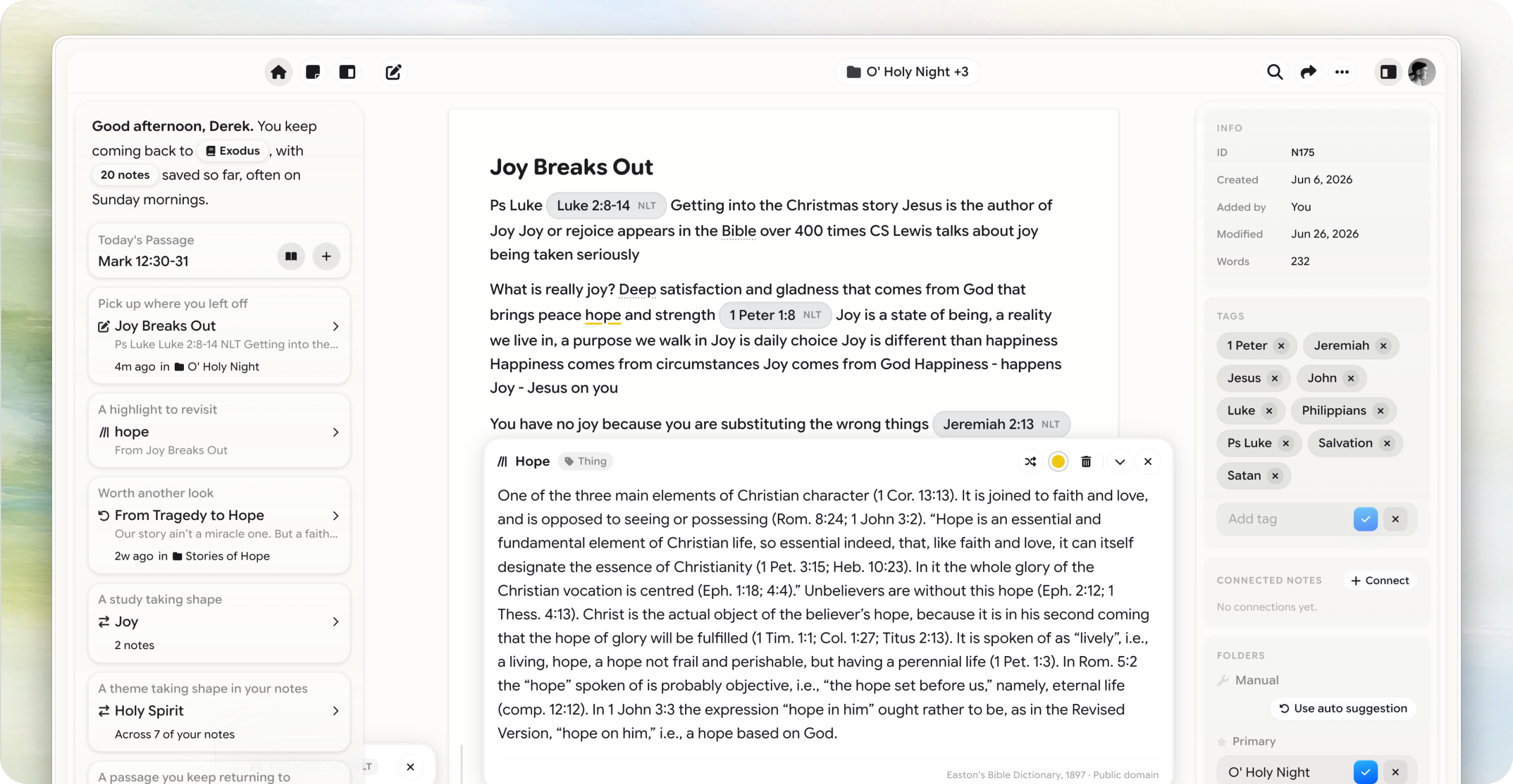Screen dimensions: 1513x784
Task: Open the user profile avatar
Action: coord(1421,71)
